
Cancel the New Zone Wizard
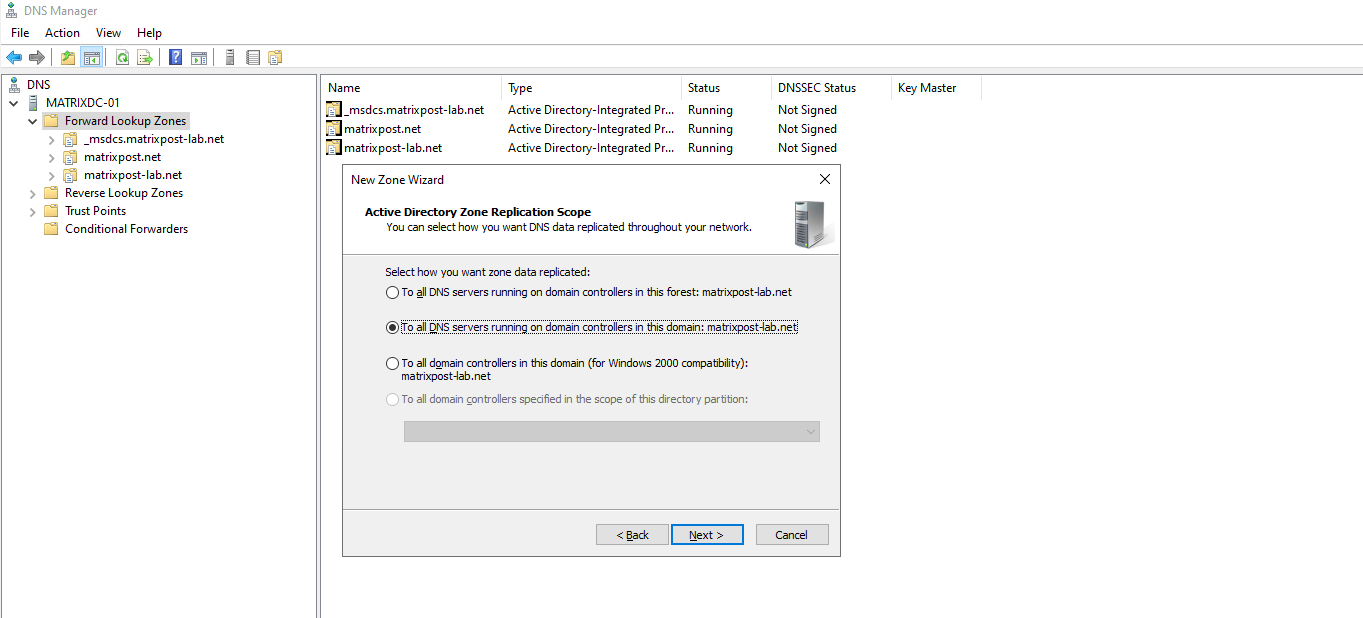tap(792, 535)
